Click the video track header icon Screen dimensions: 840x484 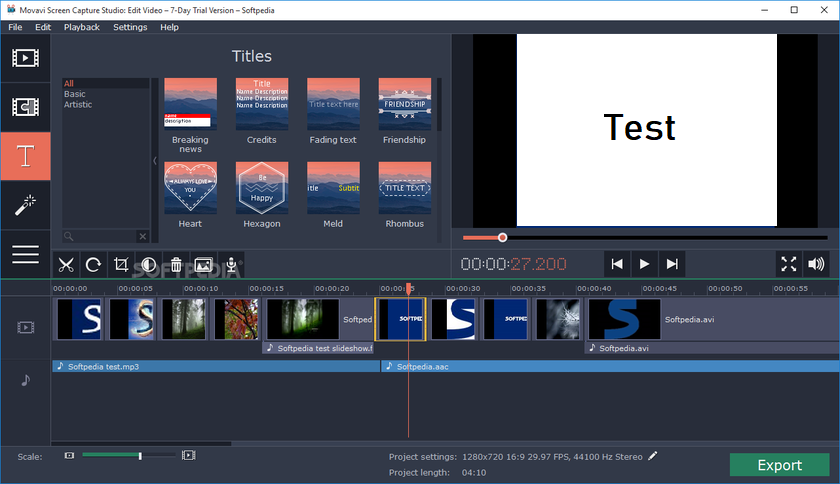point(25,327)
